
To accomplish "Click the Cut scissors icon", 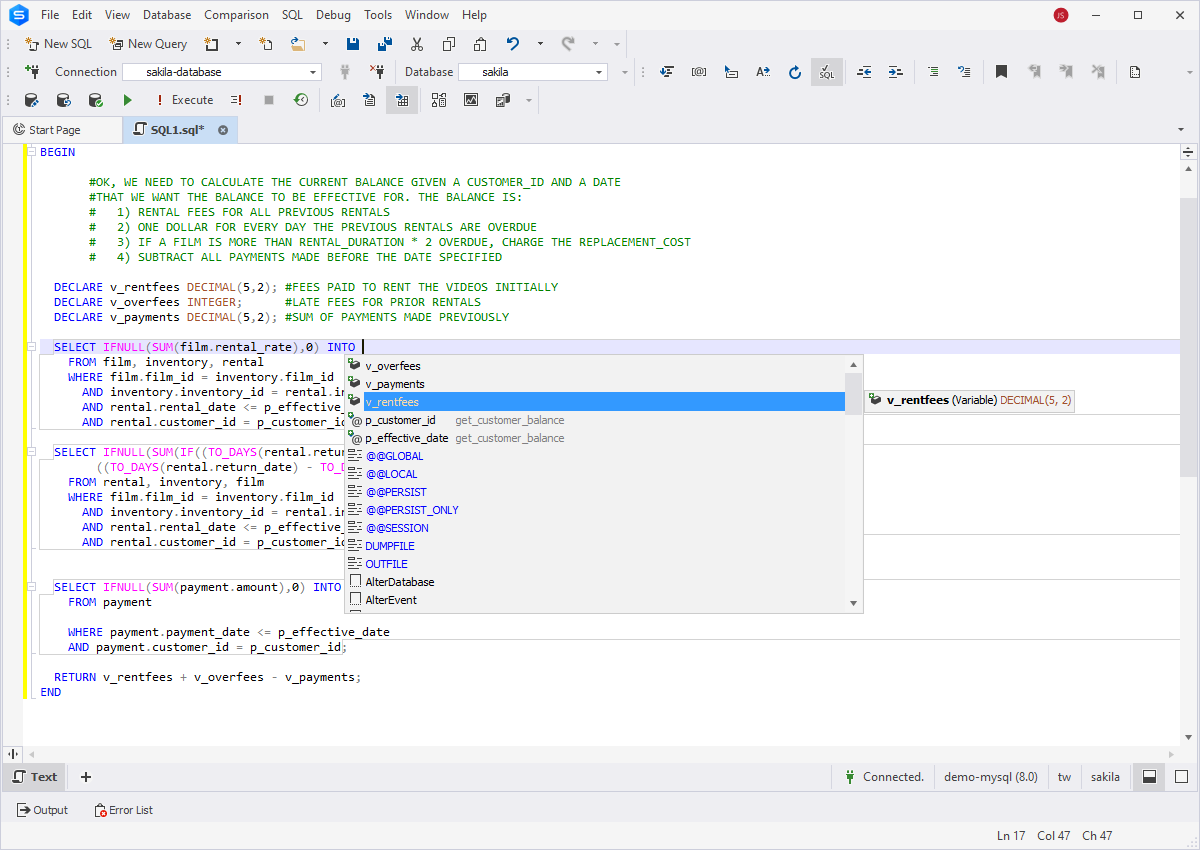I will coord(417,44).
